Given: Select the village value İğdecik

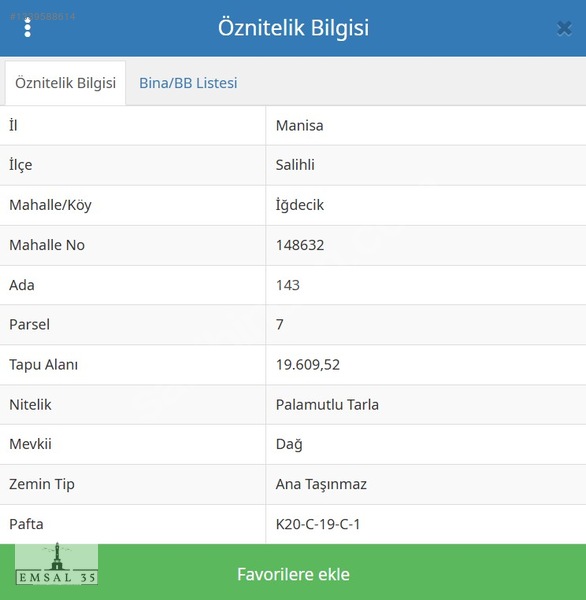Looking at the screenshot, I should click(300, 205).
